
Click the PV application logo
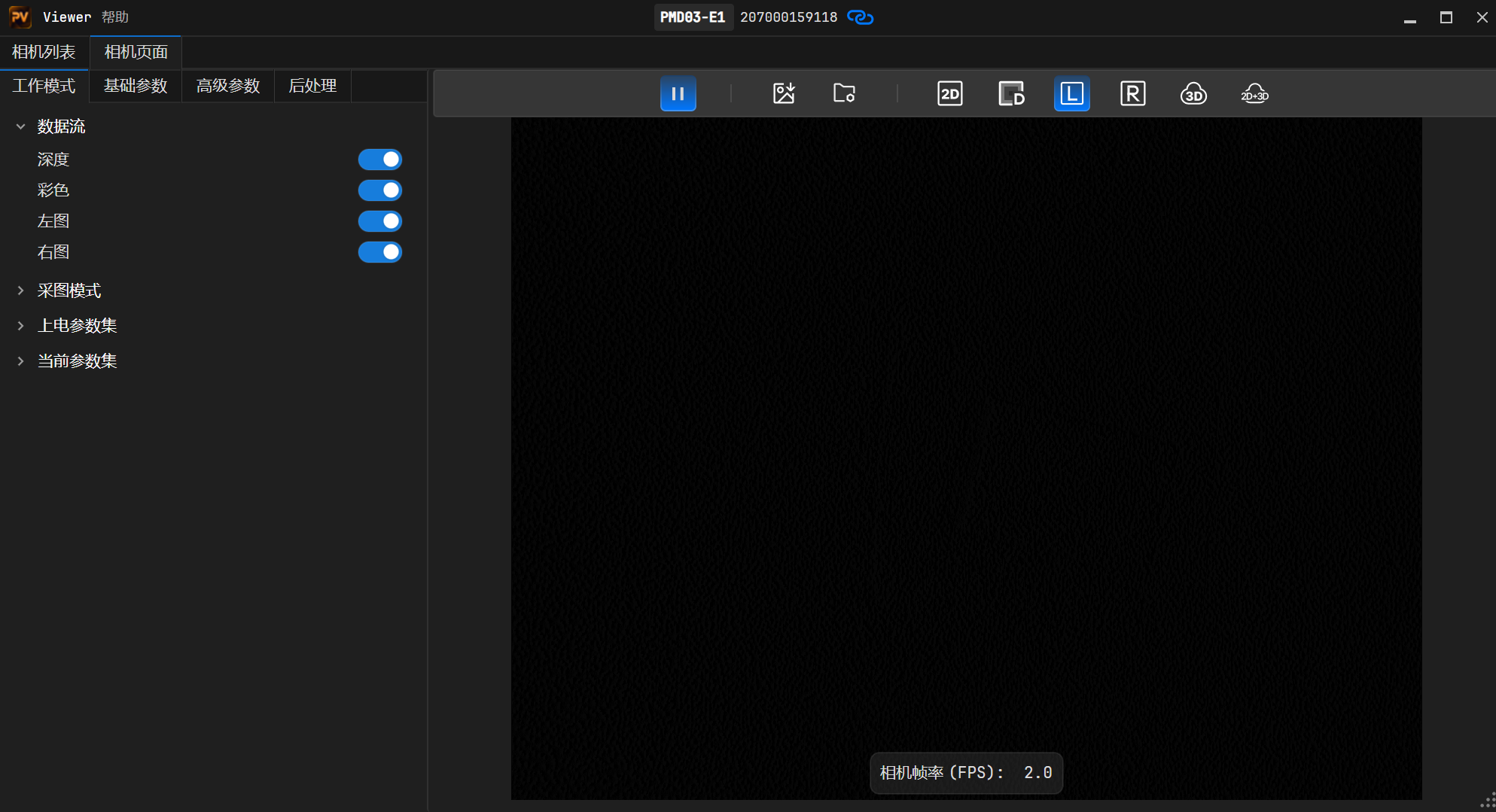[x=20, y=17]
